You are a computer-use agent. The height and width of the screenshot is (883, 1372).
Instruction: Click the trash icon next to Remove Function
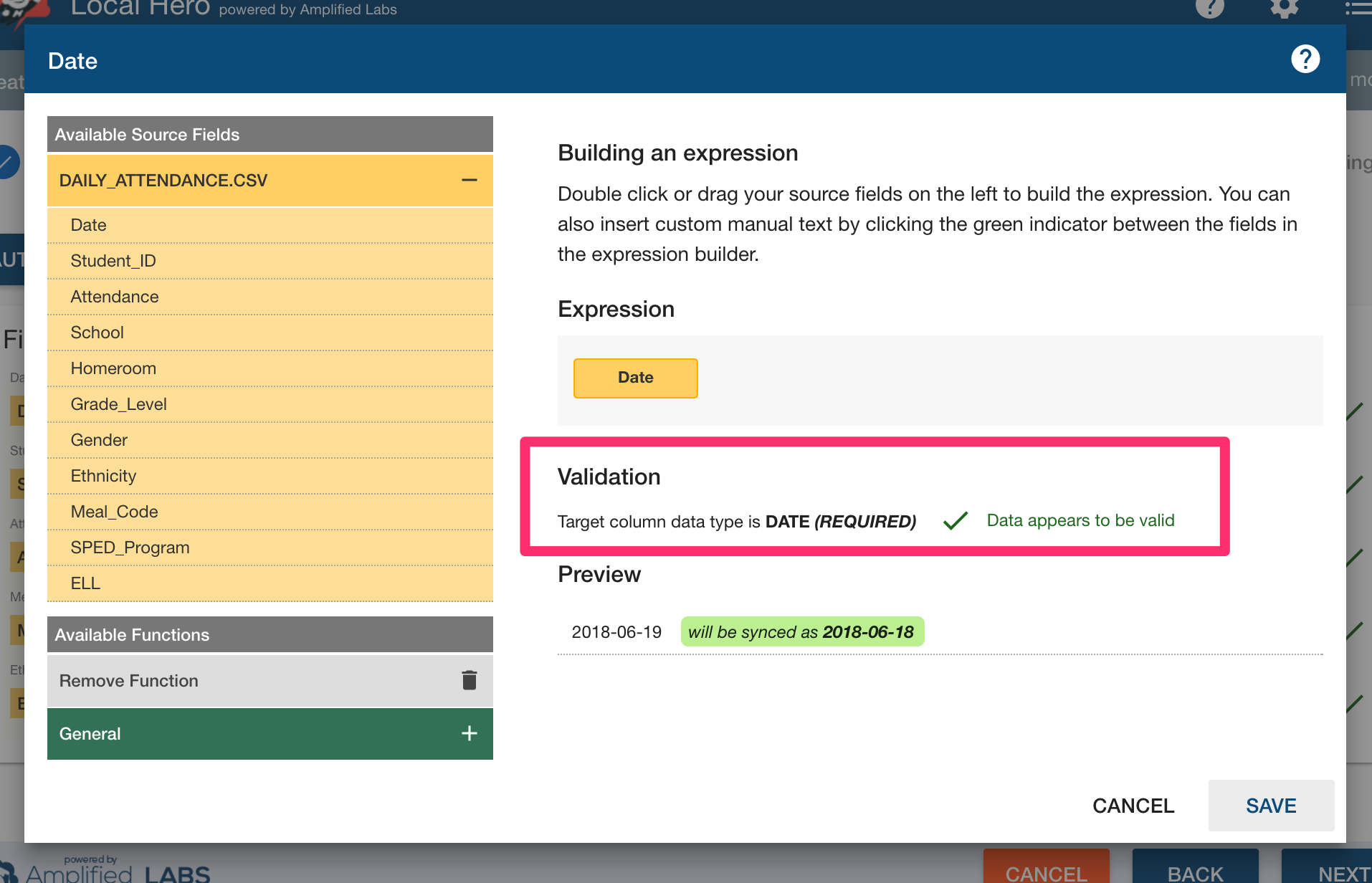pos(470,680)
